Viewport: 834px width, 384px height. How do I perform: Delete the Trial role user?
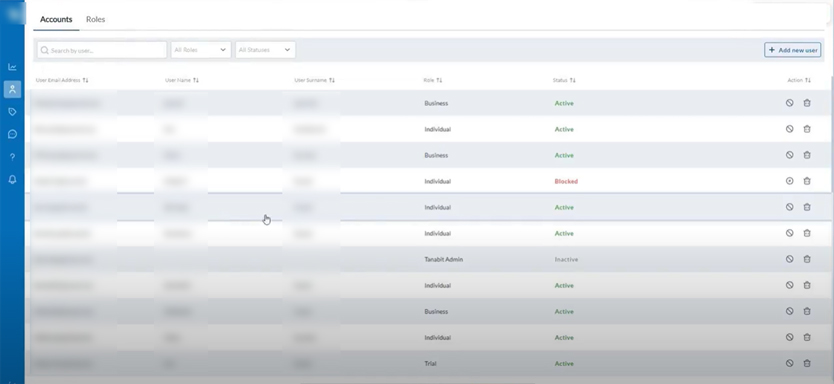pyautogui.click(x=807, y=363)
